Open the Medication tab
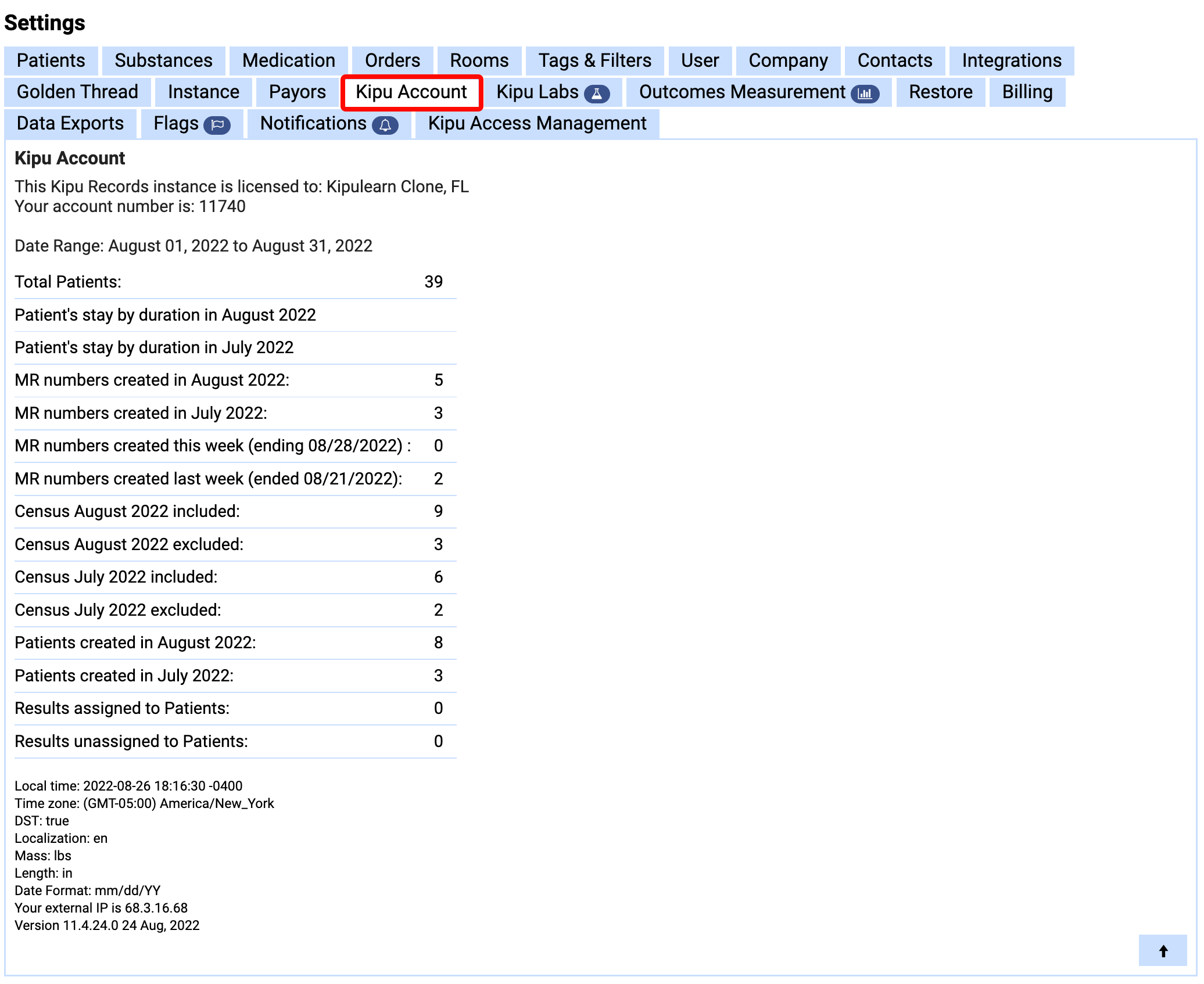1204x984 pixels. click(x=289, y=60)
